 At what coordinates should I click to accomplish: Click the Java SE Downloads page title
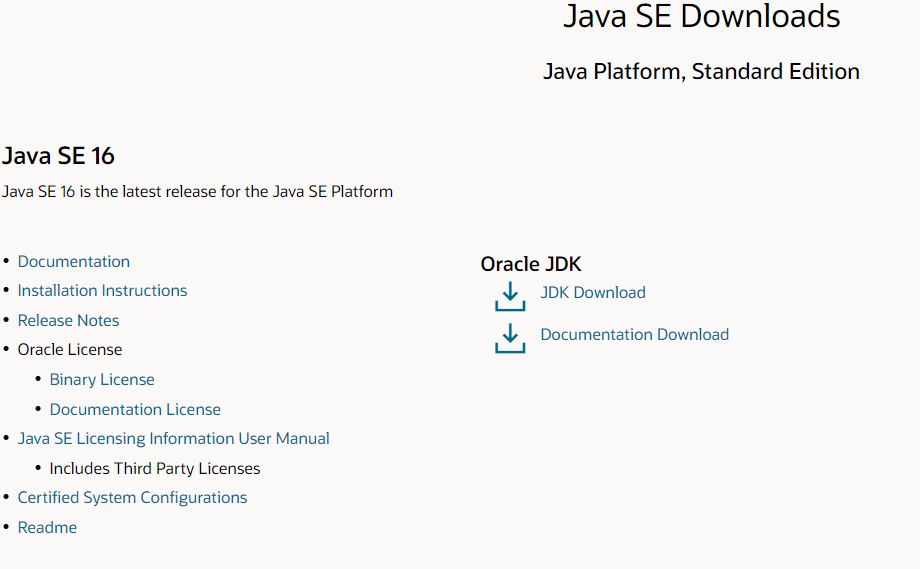(x=701, y=16)
